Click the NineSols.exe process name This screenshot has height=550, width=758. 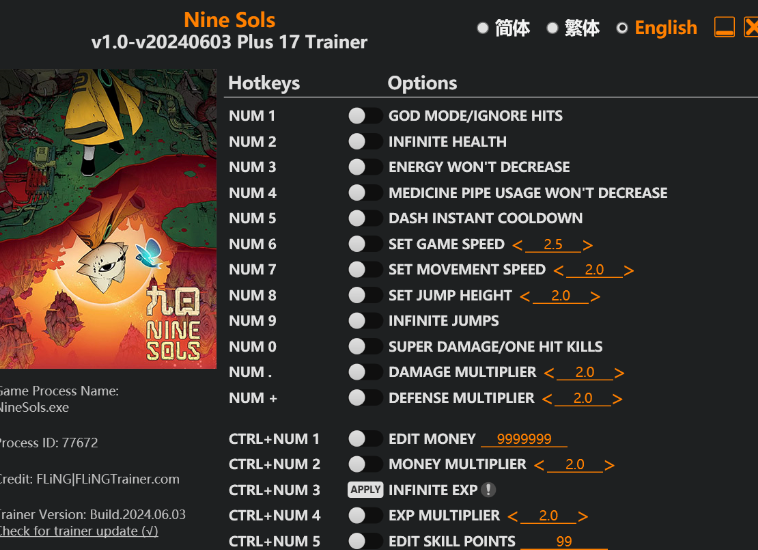click(x=34, y=407)
